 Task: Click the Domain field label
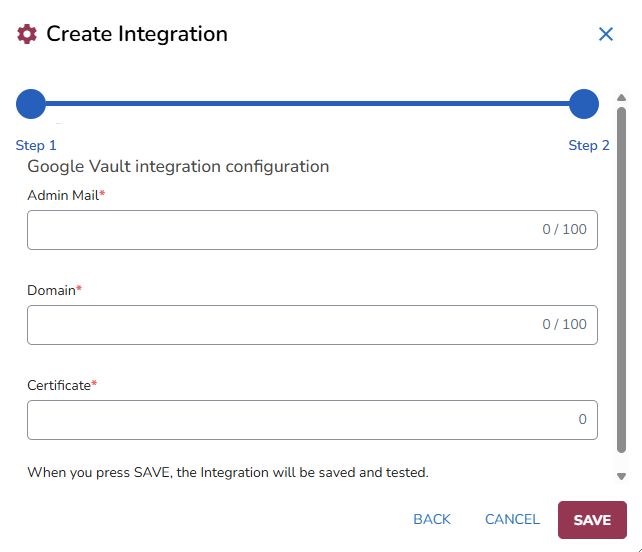52,290
